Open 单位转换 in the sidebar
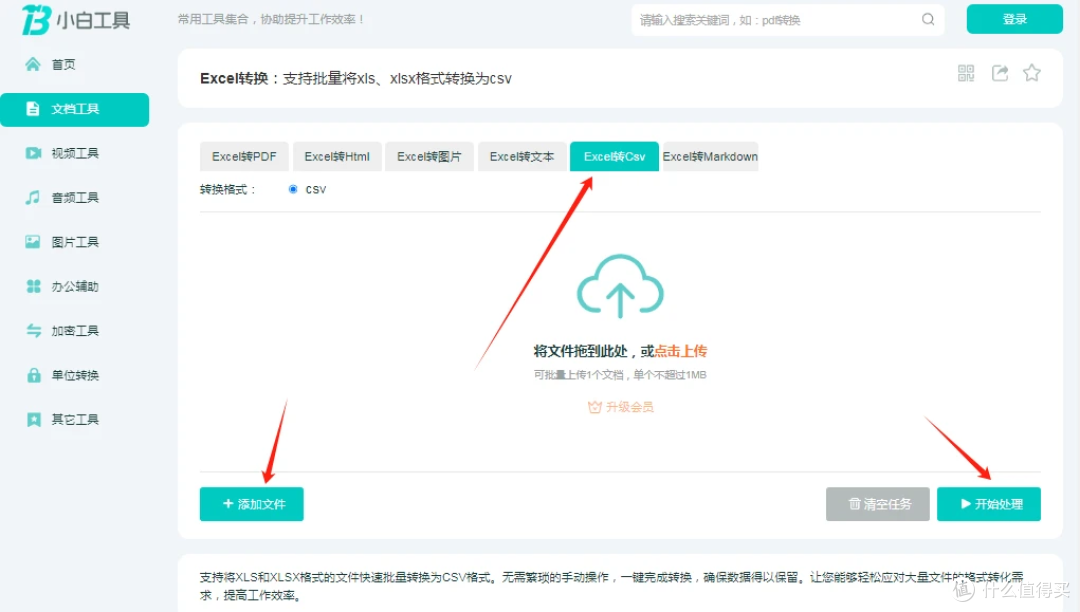The width and height of the screenshot is (1080, 612). tap(62, 376)
